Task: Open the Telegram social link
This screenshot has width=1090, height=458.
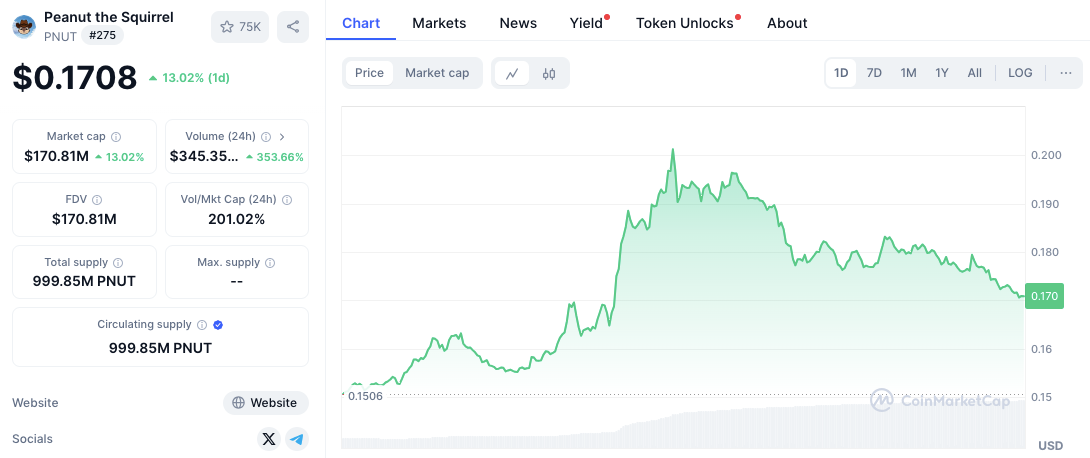Action: point(296,439)
